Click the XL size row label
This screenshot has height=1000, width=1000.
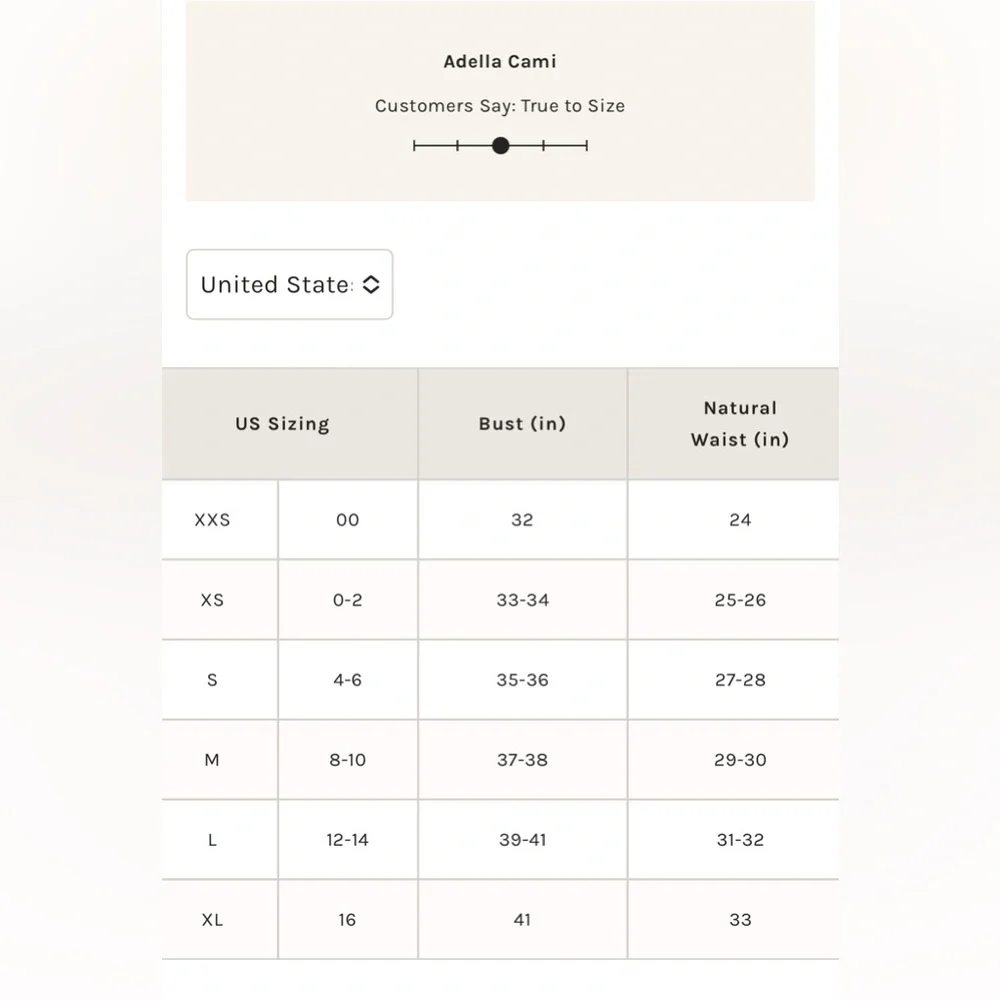212,920
